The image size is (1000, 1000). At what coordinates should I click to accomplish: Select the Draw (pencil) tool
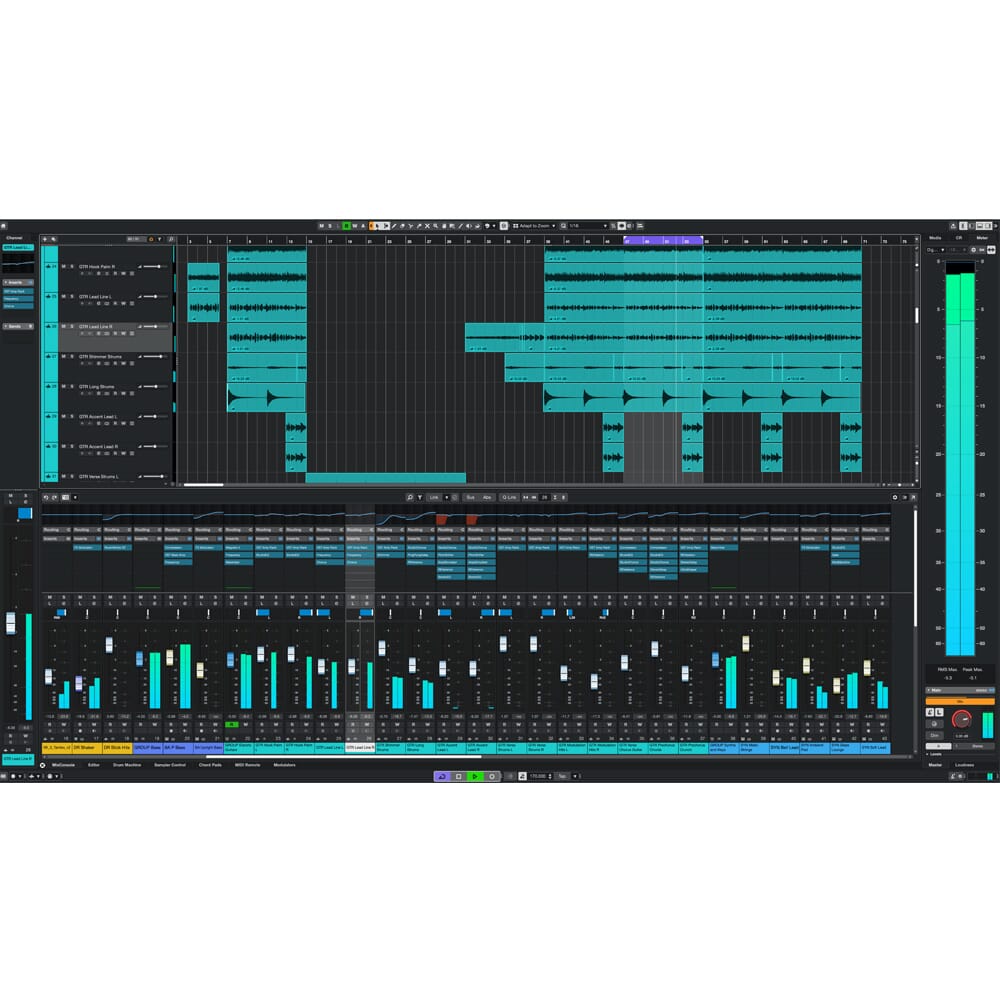pos(394,225)
